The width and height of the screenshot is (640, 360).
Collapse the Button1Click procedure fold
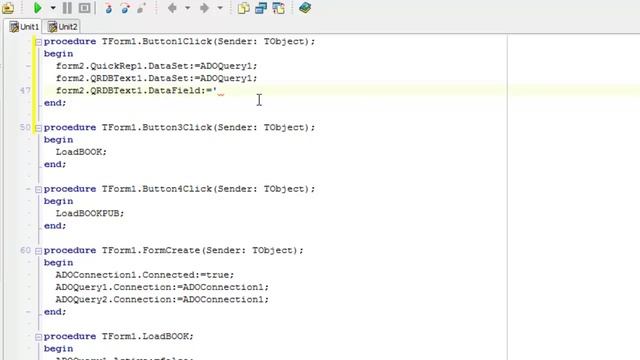tap(38, 42)
